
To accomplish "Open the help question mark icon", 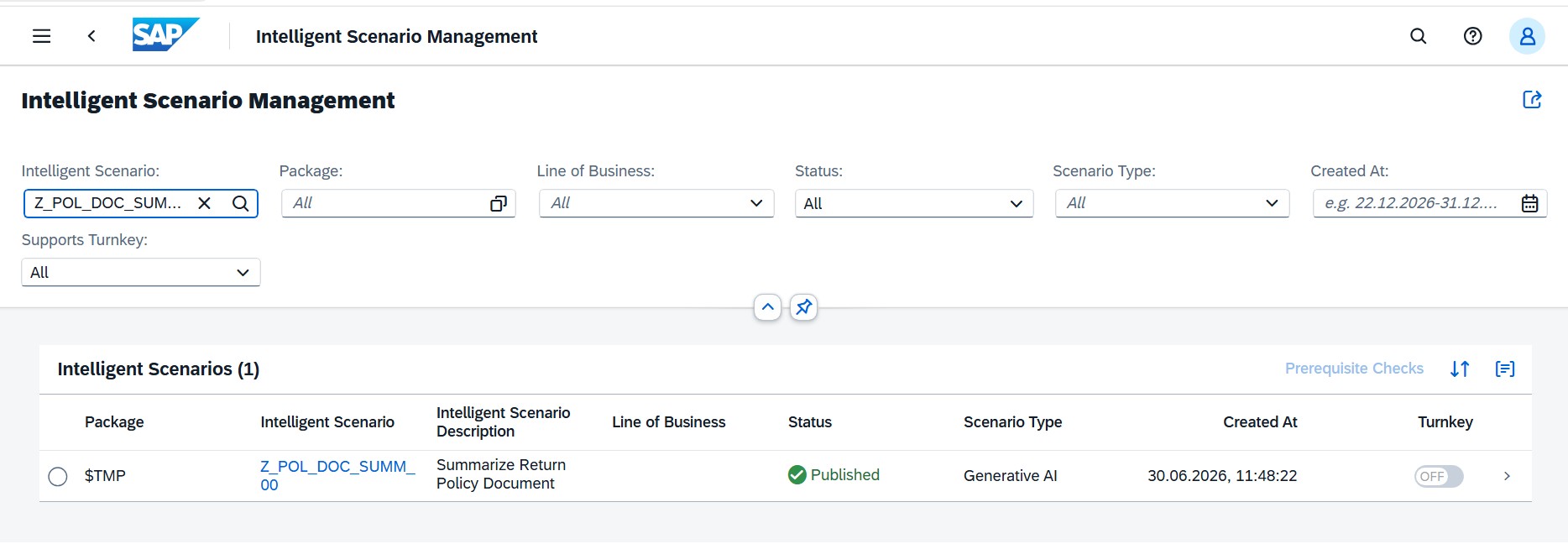I will coord(1473,36).
